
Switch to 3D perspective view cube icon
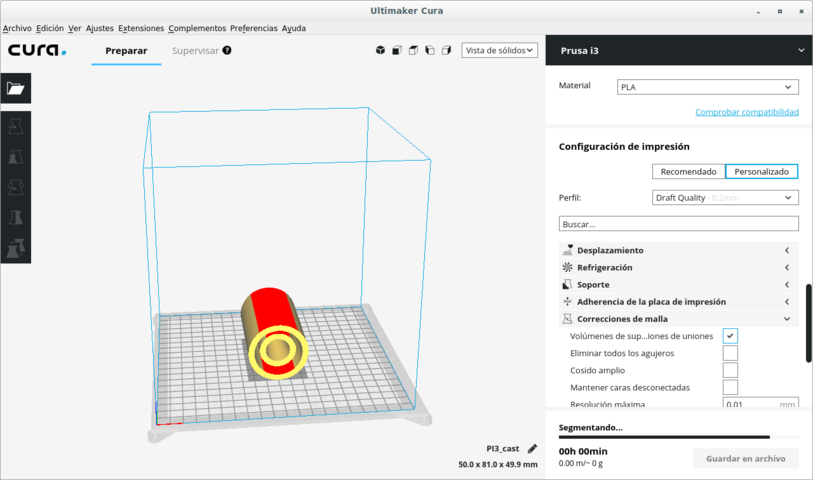(x=381, y=50)
